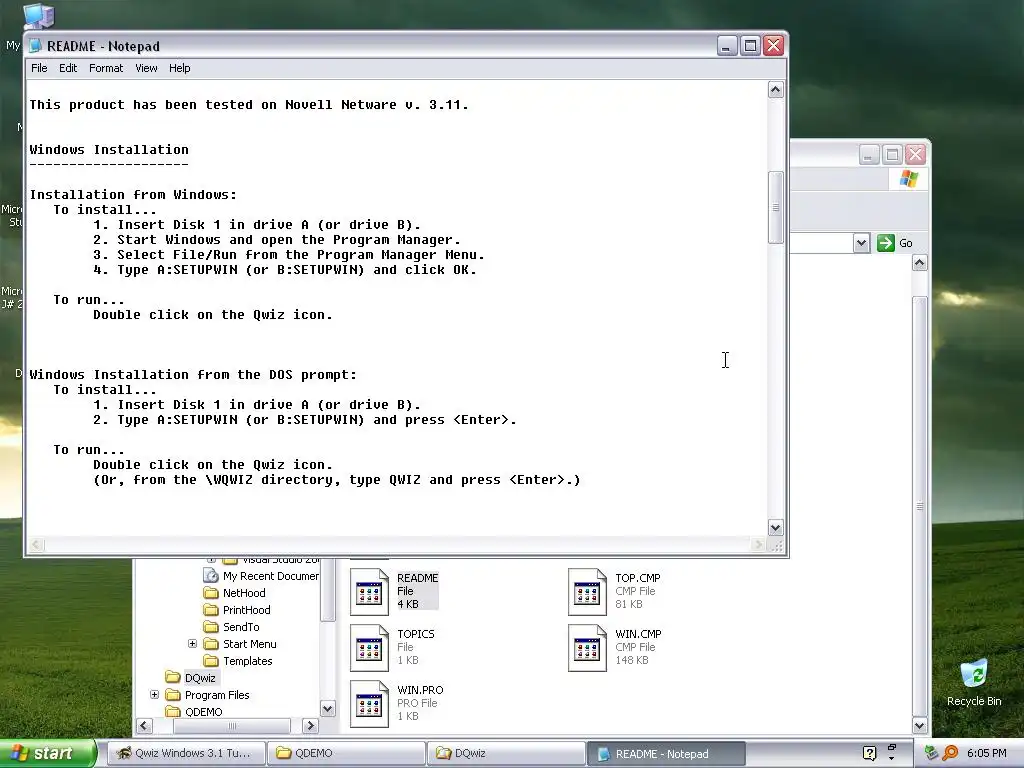Open the Edit menu in Notepad
The image size is (1024, 768).
(x=68, y=68)
